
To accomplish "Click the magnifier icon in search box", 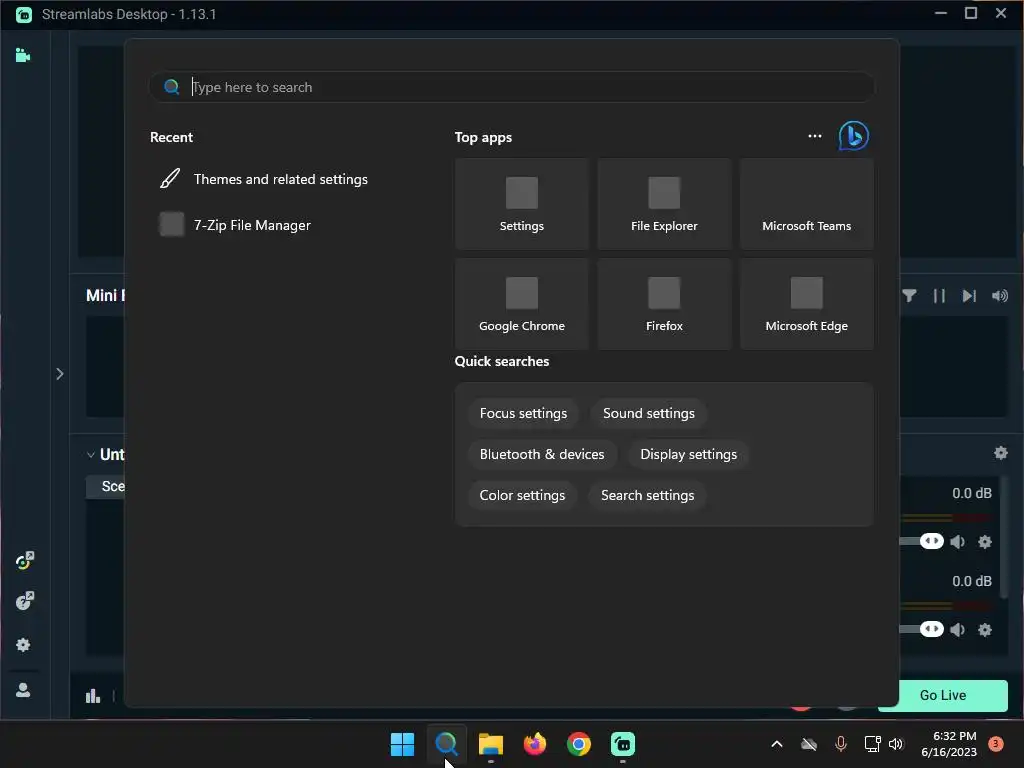I will (172, 87).
